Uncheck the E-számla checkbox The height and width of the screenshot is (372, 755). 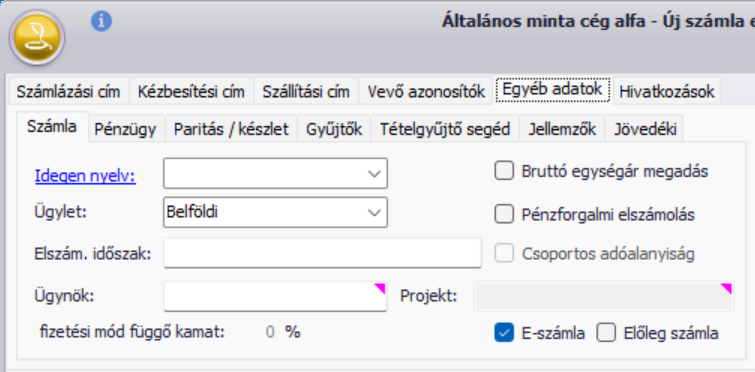point(504,333)
